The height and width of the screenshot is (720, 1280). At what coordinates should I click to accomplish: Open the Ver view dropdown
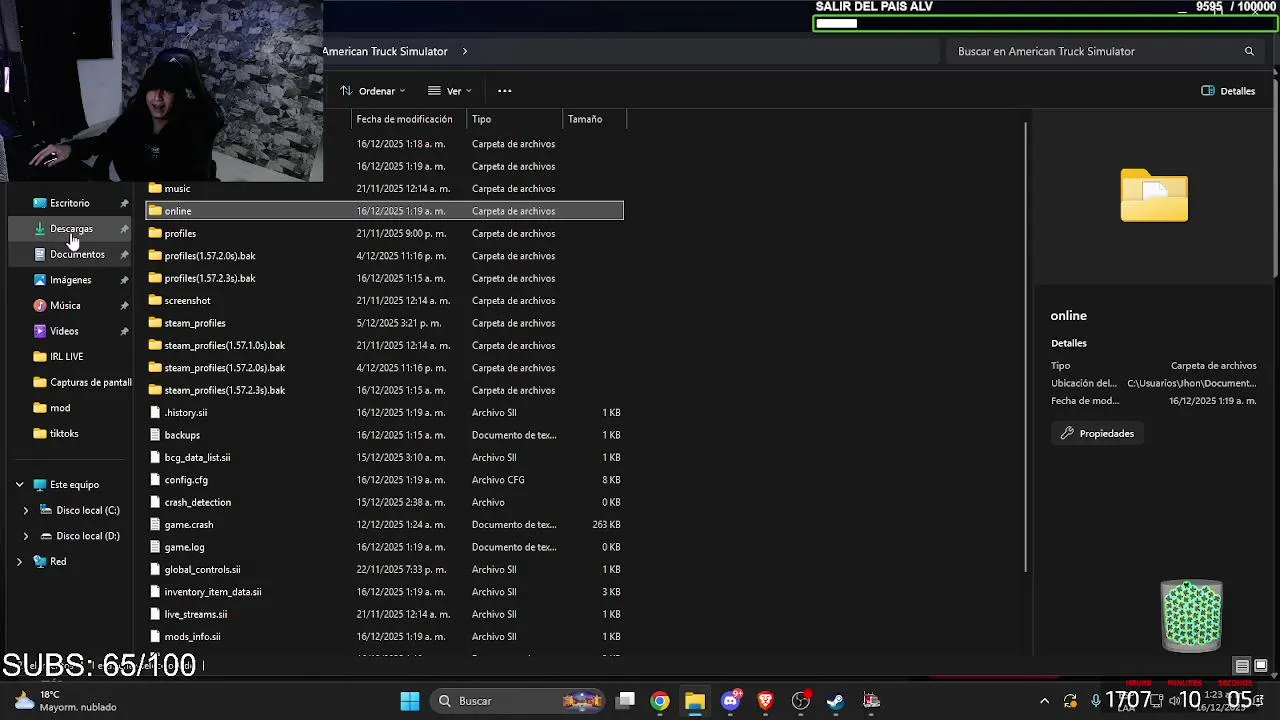click(x=450, y=91)
